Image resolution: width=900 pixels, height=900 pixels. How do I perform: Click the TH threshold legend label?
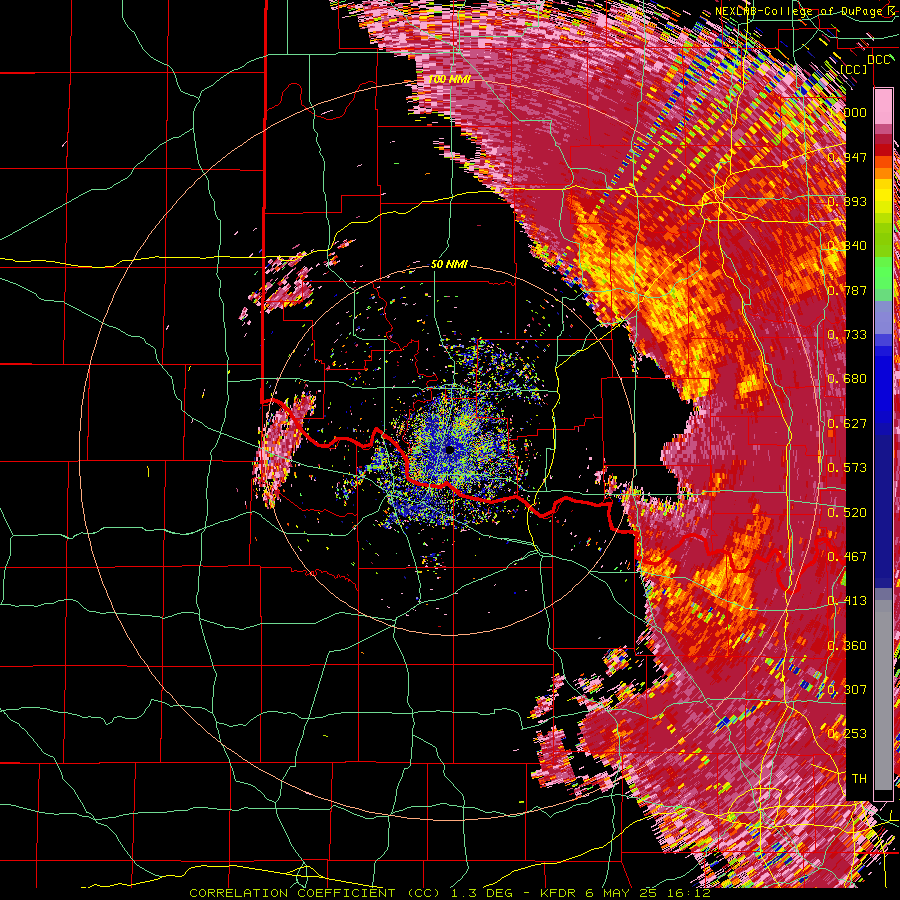pyautogui.click(x=859, y=779)
